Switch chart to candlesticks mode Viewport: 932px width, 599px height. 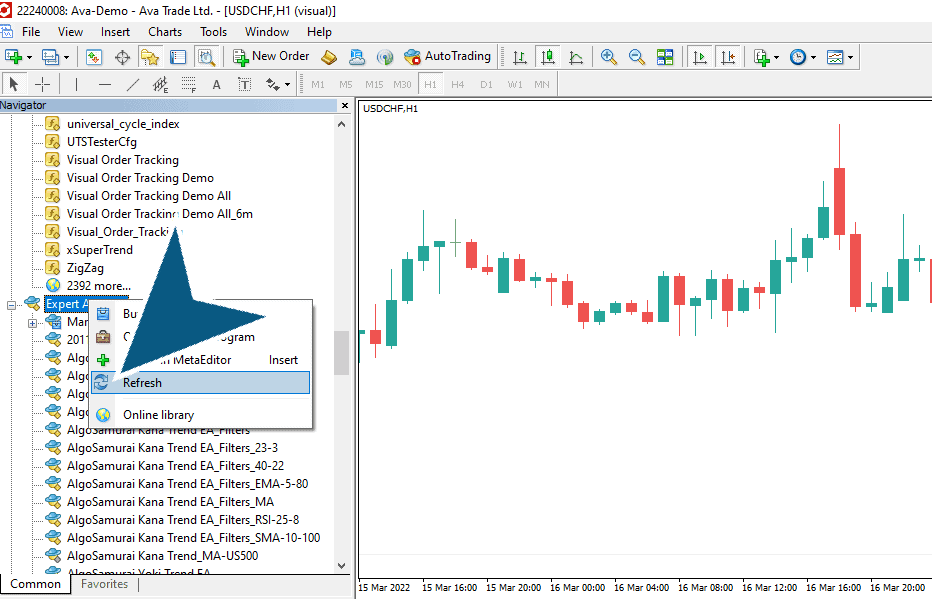click(547, 57)
